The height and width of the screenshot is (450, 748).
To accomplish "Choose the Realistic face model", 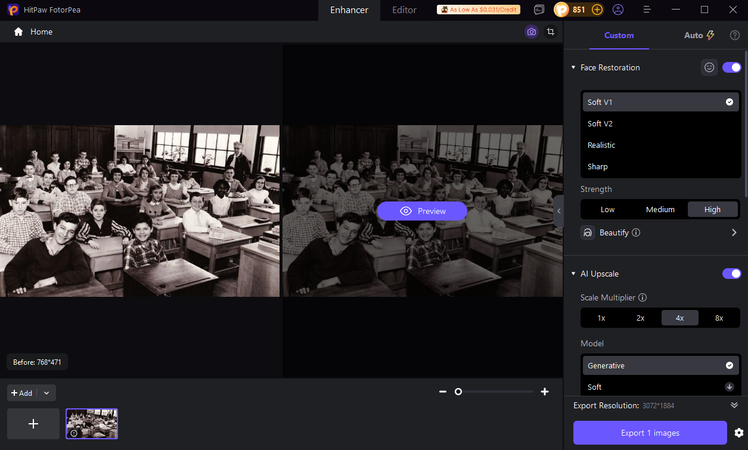I will click(660, 145).
